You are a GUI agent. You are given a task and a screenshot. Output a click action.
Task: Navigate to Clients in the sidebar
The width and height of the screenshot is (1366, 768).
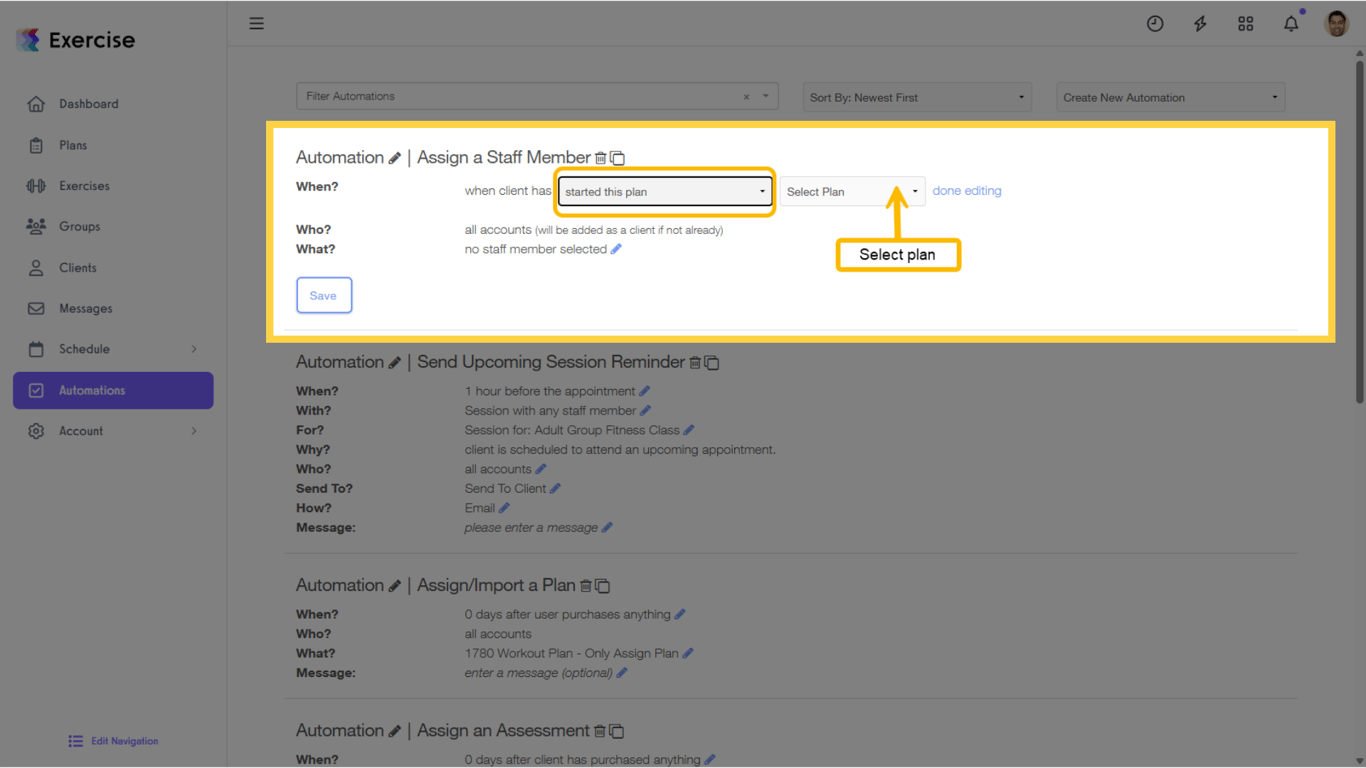[x=78, y=267]
